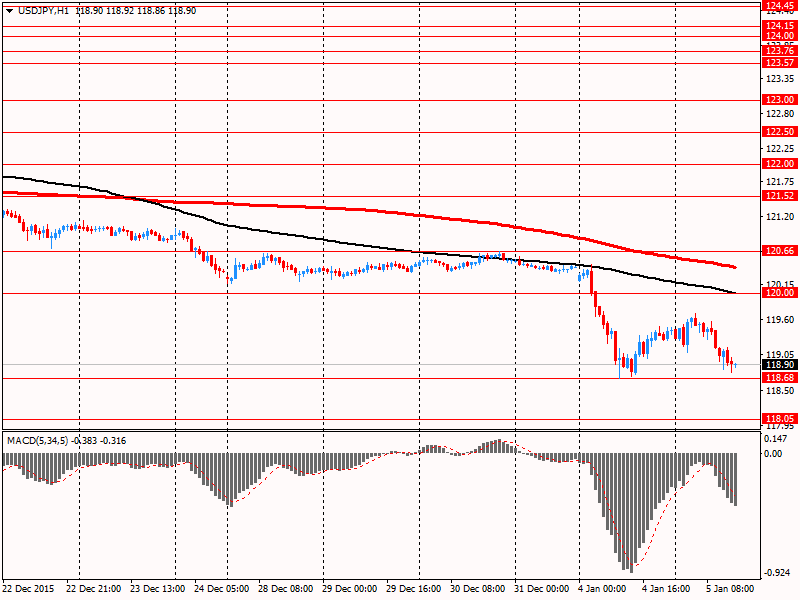Select the 122.50 level label
The image size is (800, 600).
pos(778,132)
